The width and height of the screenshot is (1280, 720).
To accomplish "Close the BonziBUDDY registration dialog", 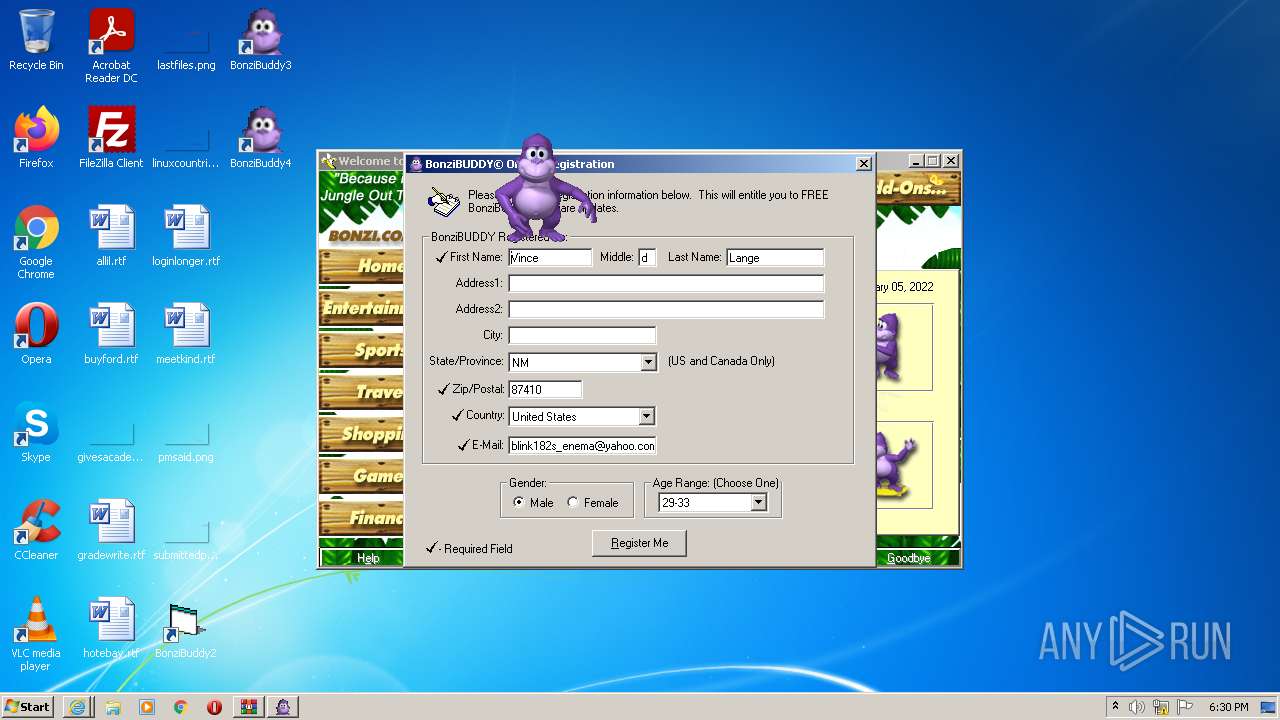I will (864, 164).
